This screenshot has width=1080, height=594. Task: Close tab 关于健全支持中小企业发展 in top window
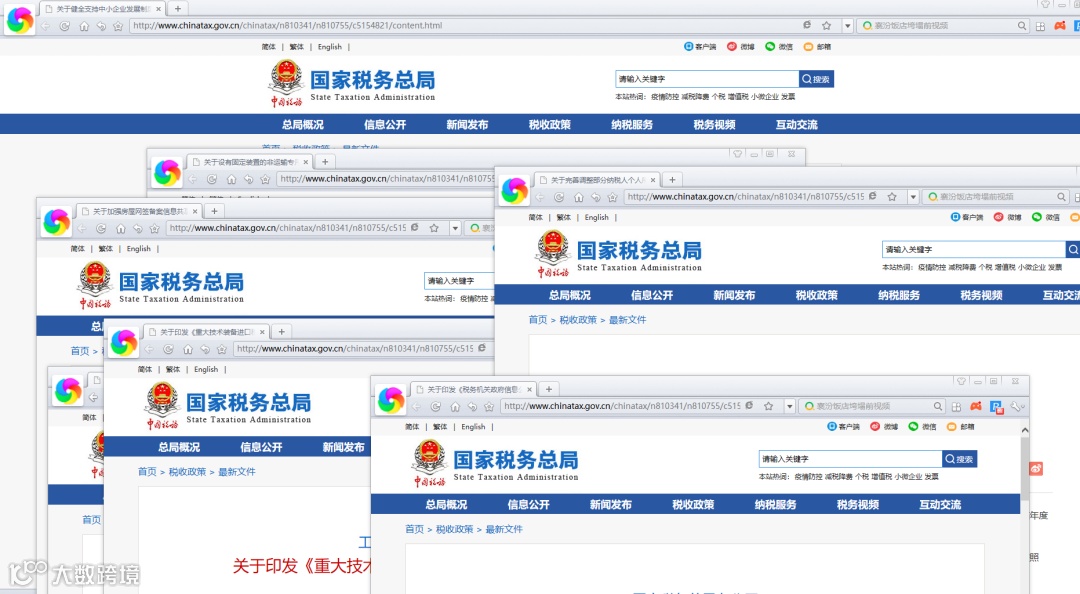[x=158, y=9]
